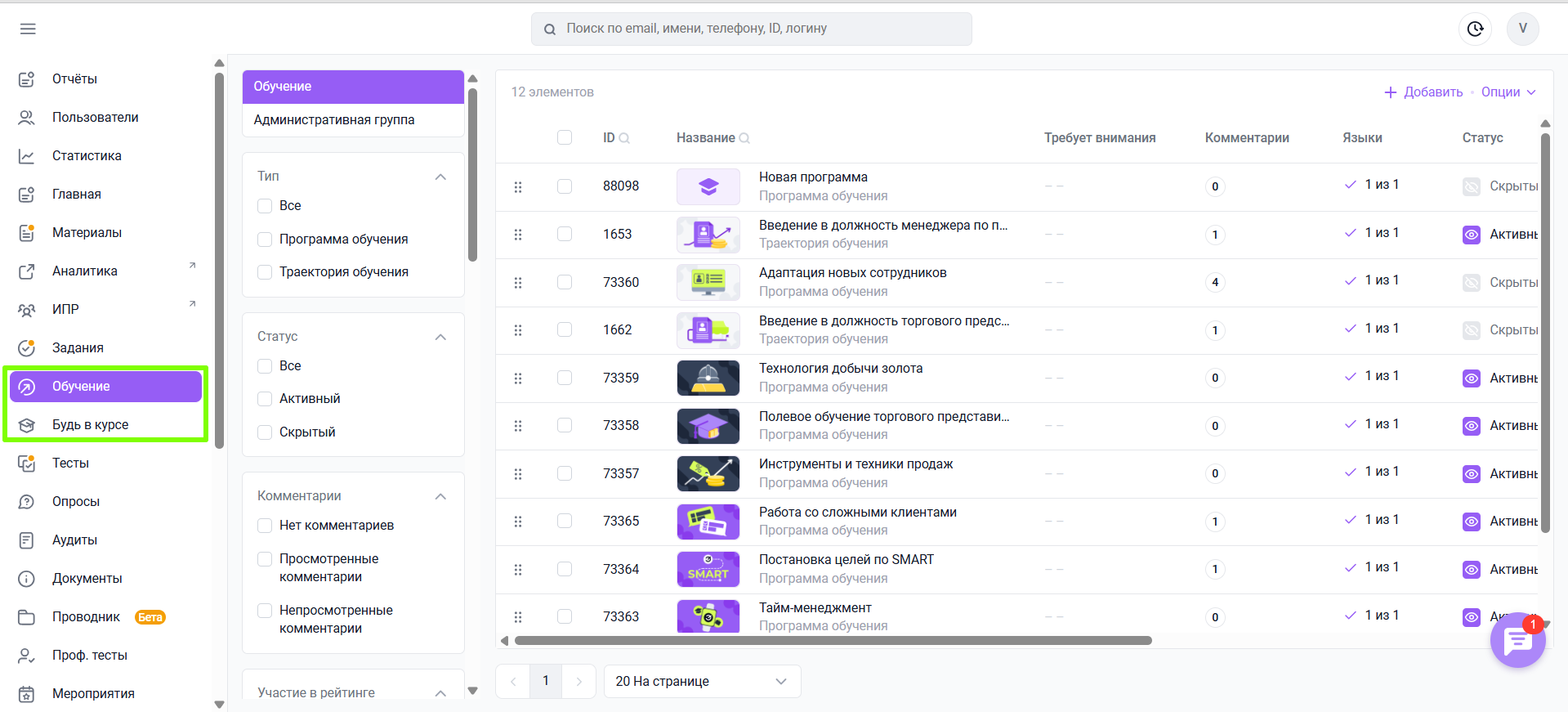Check Непросмотренные комментарии filter
Viewport: 1568px width, 712px height.
pos(265,611)
